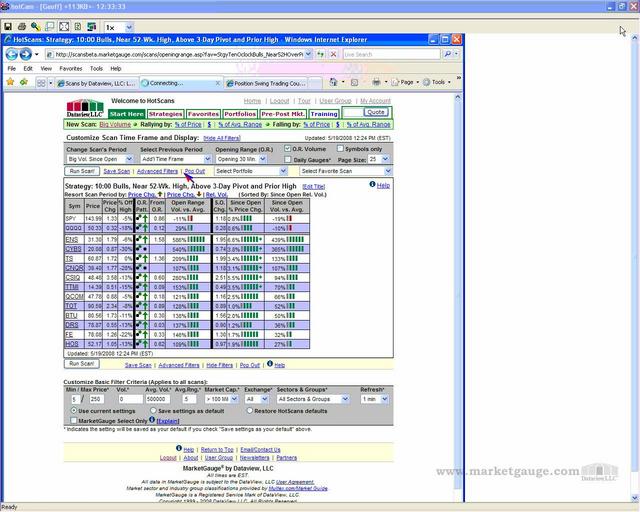This screenshot has width=640, height=512.
Task: Click the top Run Scan! button
Action: [82, 171]
